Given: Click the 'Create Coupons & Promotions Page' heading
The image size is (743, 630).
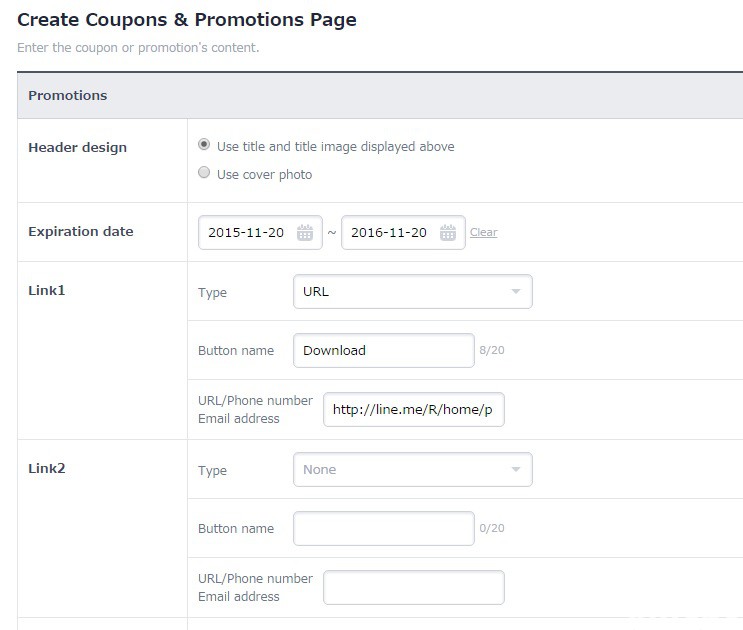Looking at the screenshot, I should [187, 20].
